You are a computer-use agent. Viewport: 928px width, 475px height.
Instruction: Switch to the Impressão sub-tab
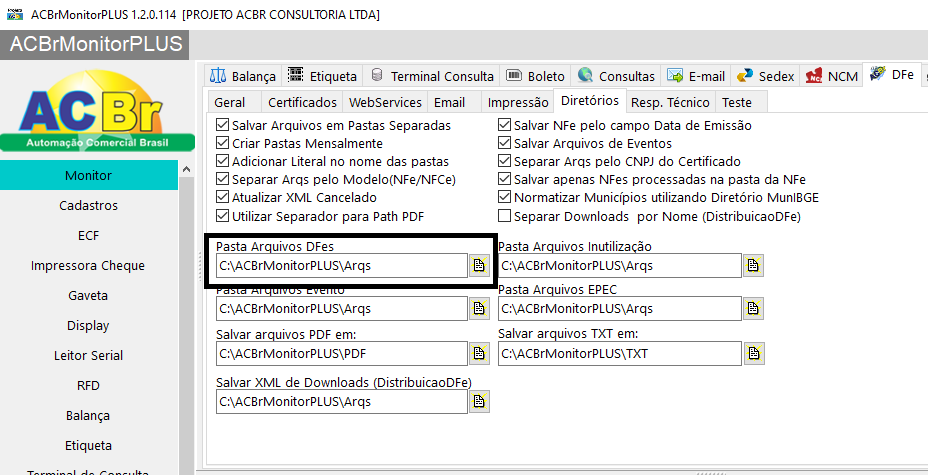point(518,102)
